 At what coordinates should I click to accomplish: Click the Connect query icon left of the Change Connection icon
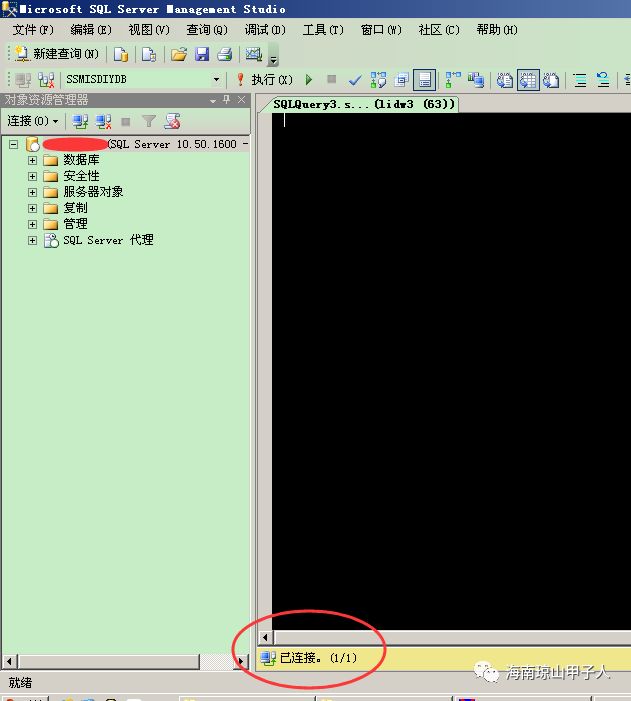pyautogui.click(x=23, y=80)
